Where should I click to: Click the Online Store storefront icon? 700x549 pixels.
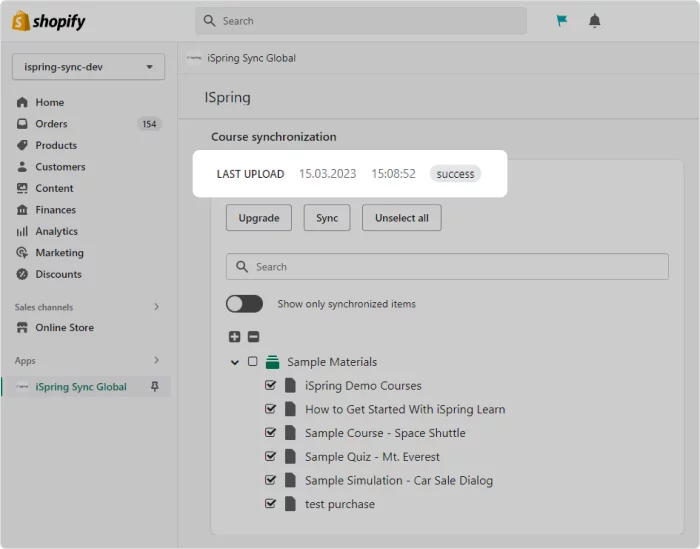[22, 328]
